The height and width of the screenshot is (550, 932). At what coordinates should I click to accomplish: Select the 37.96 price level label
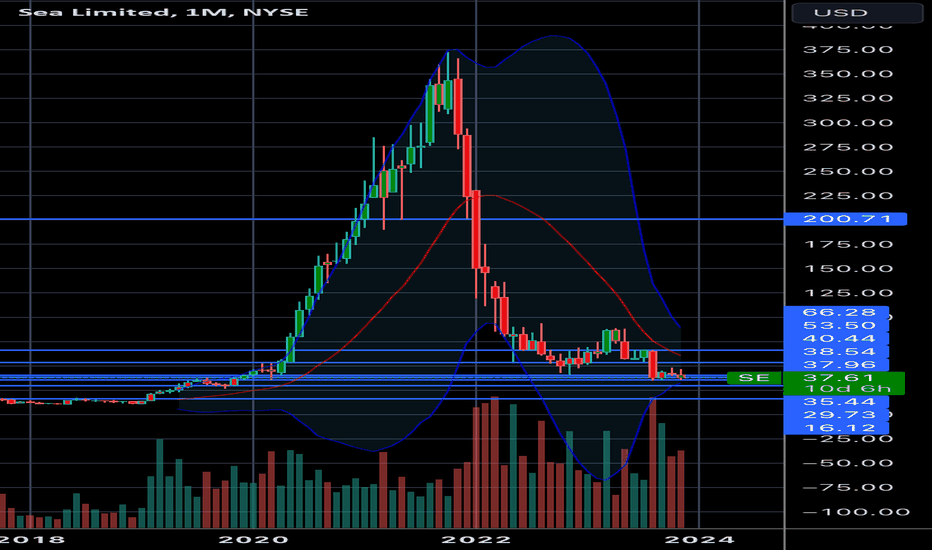click(x=837, y=364)
